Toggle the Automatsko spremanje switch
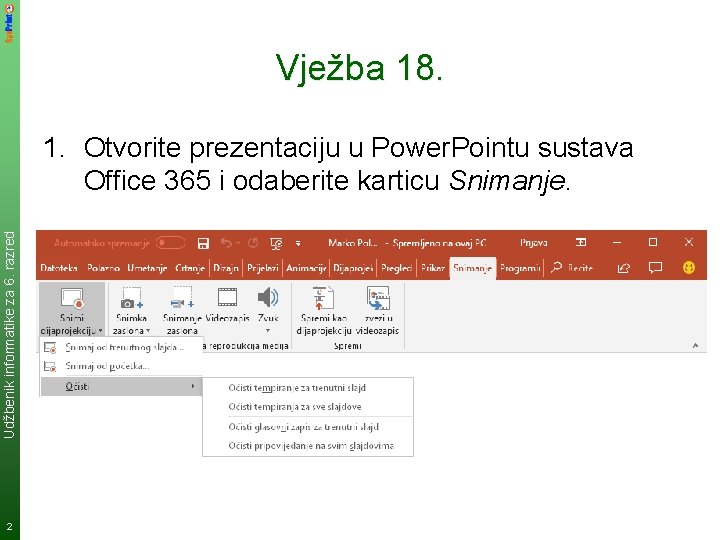720x540 pixels. 170,242
